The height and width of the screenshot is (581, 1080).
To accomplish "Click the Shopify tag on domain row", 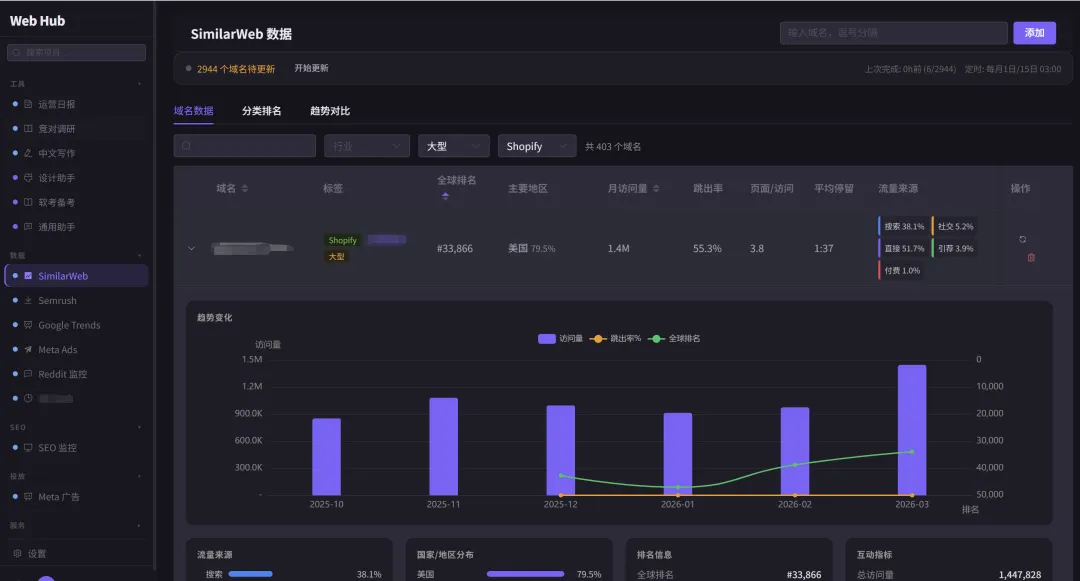I will coord(342,240).
